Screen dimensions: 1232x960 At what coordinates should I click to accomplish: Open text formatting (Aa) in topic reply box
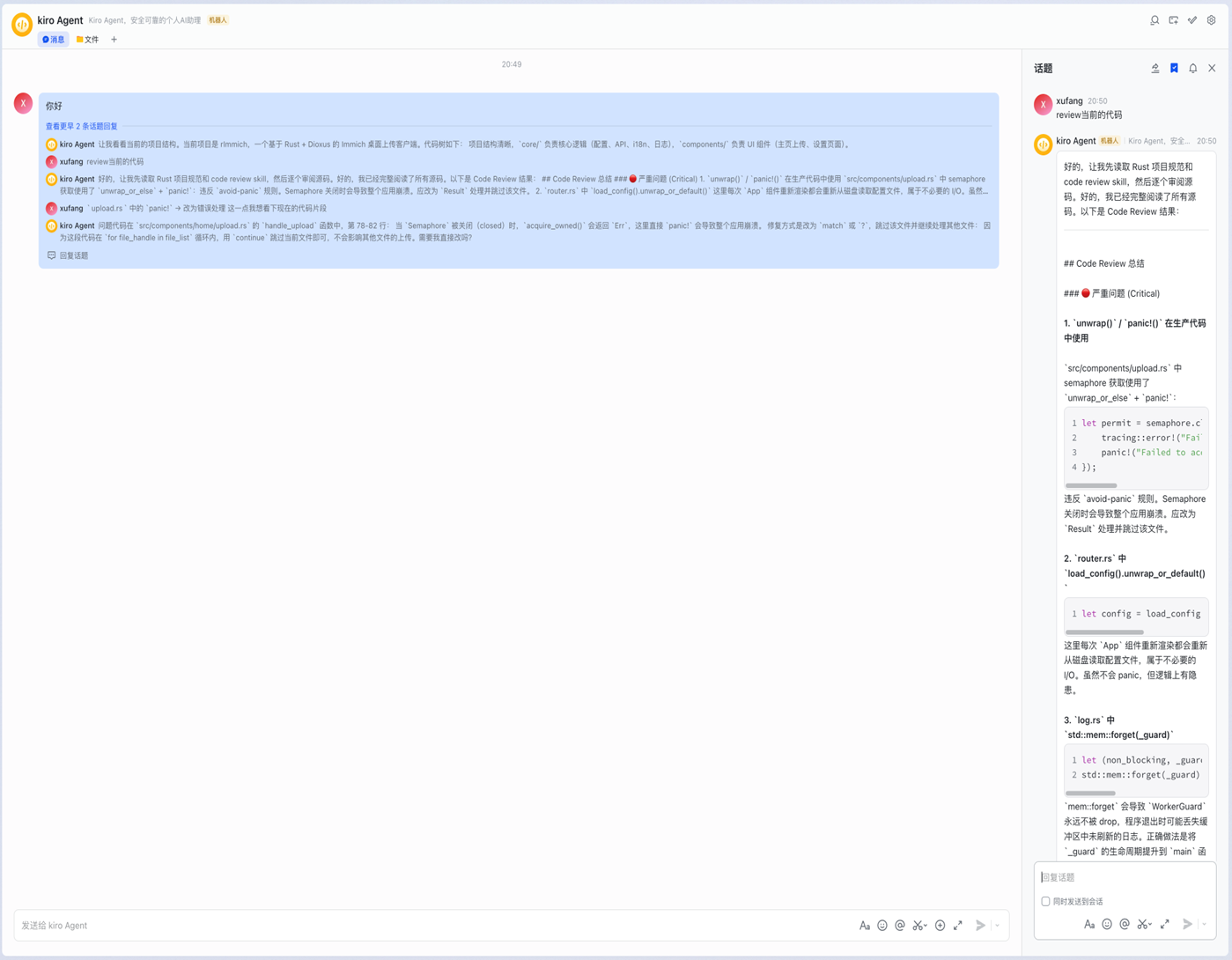coord(1089,925)
